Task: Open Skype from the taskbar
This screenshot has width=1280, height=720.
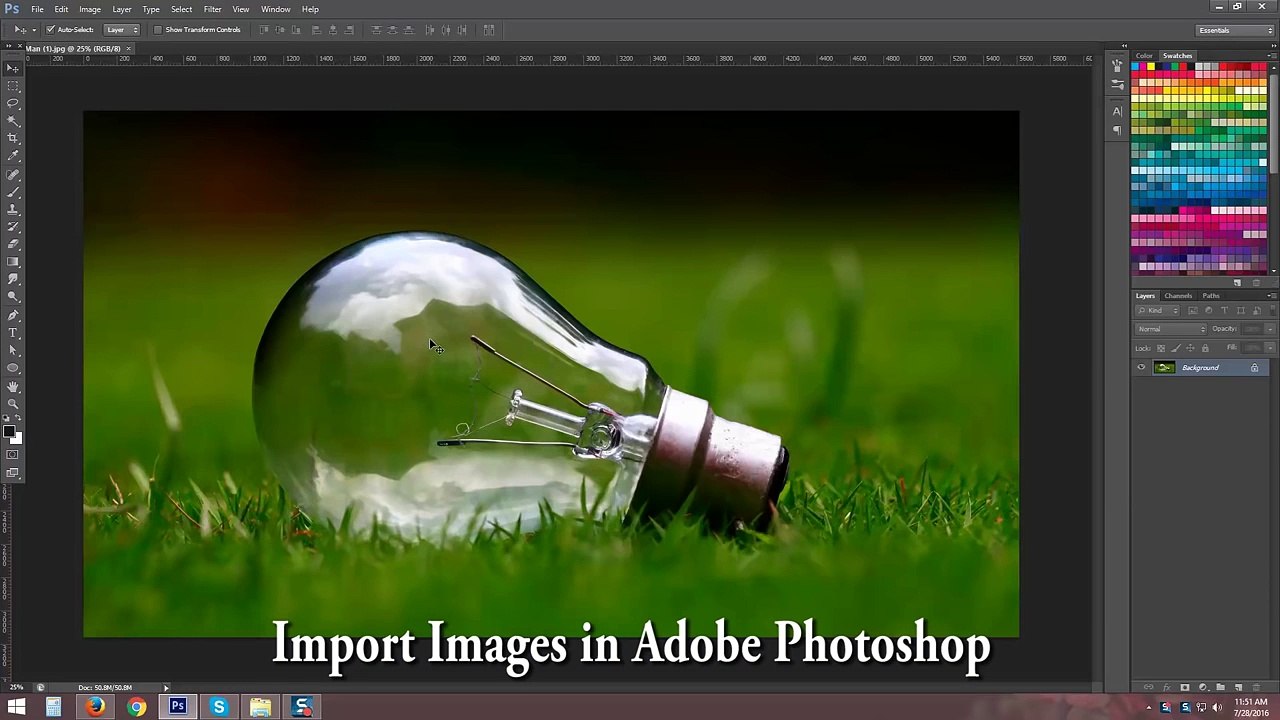Action: point(219,708)
